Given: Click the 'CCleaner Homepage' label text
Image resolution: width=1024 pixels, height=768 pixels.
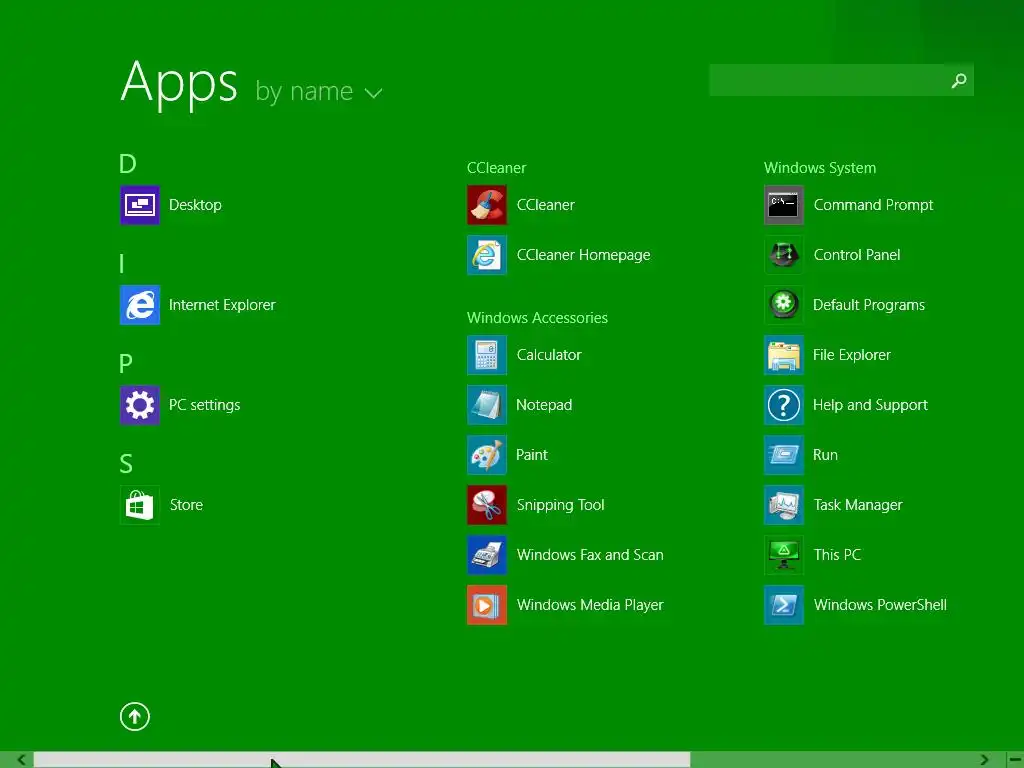Looking at the screenshot, I should pos(583,255).
